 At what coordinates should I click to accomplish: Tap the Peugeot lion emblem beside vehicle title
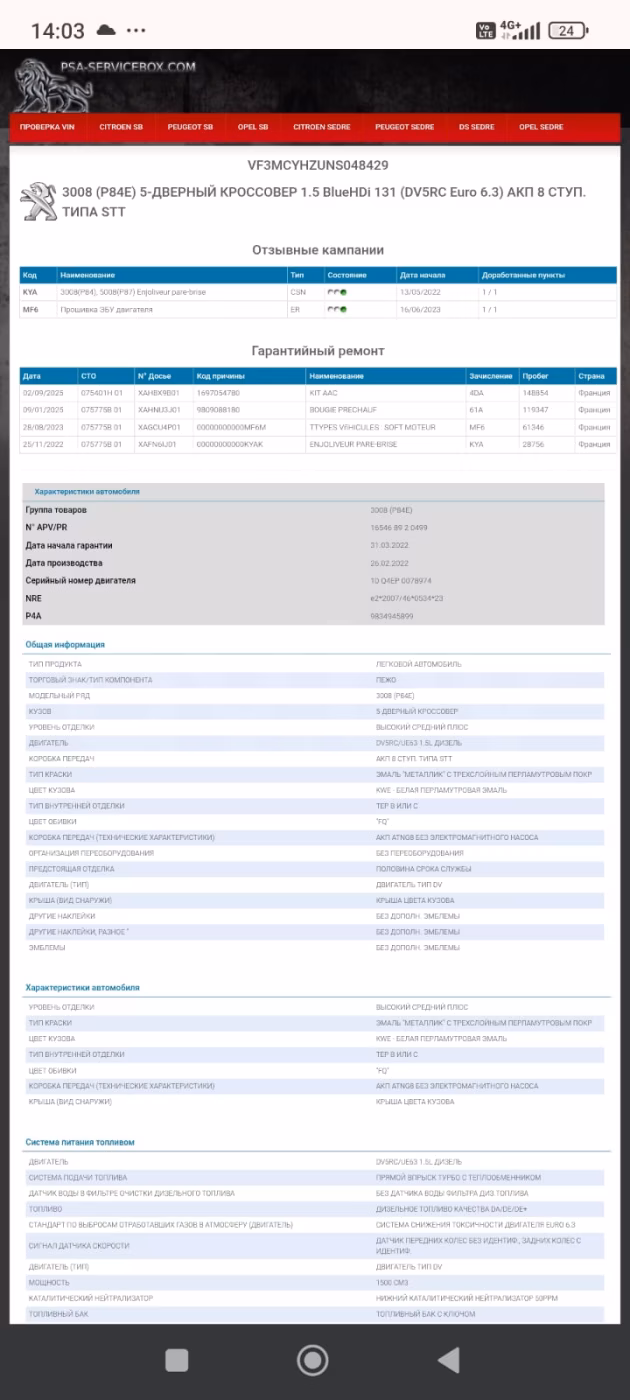tap(39, 201)
